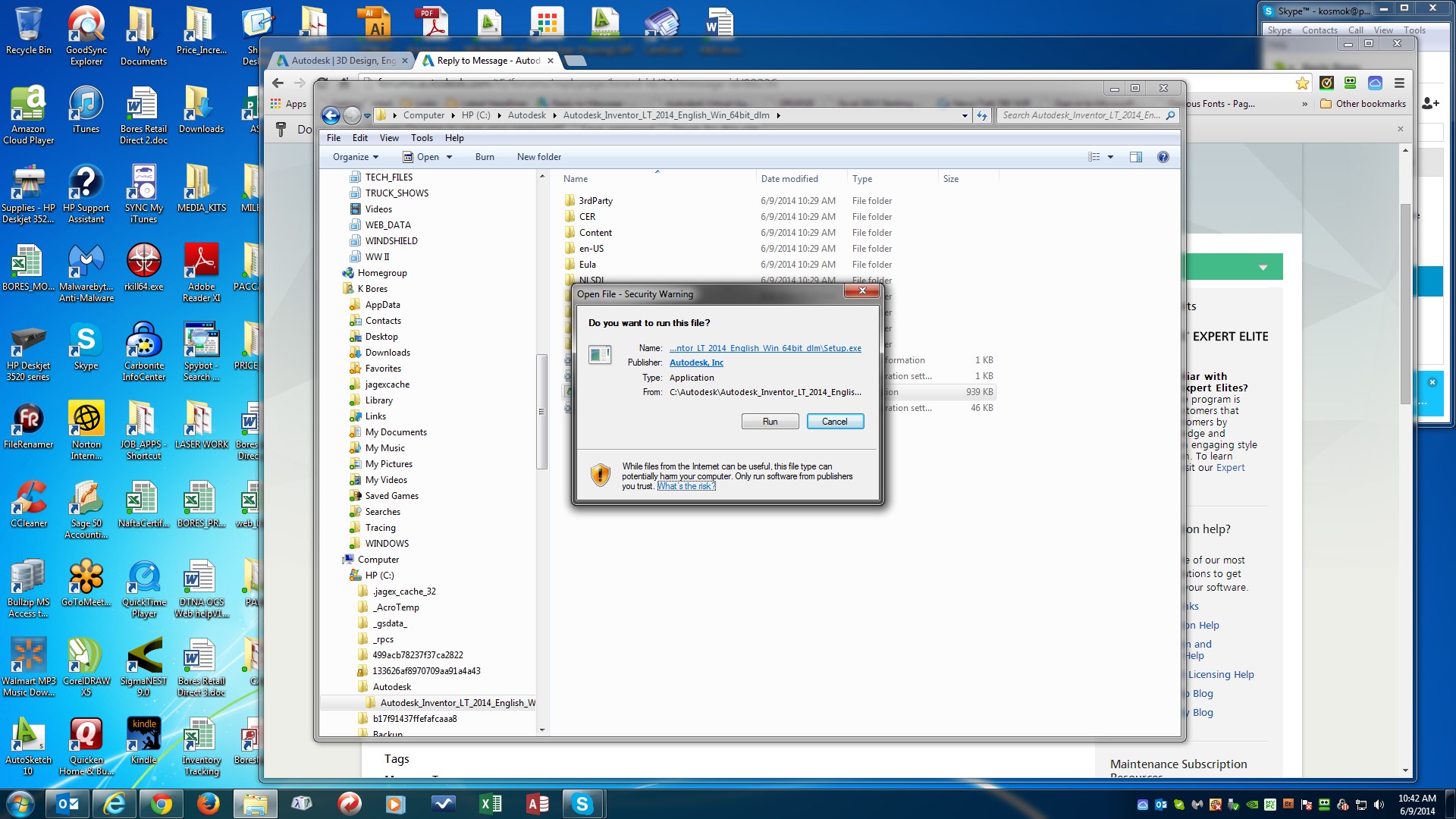Open the Recycle Bin desktop icon
This screenshot has width=1456, height=819.
[28, 30]
